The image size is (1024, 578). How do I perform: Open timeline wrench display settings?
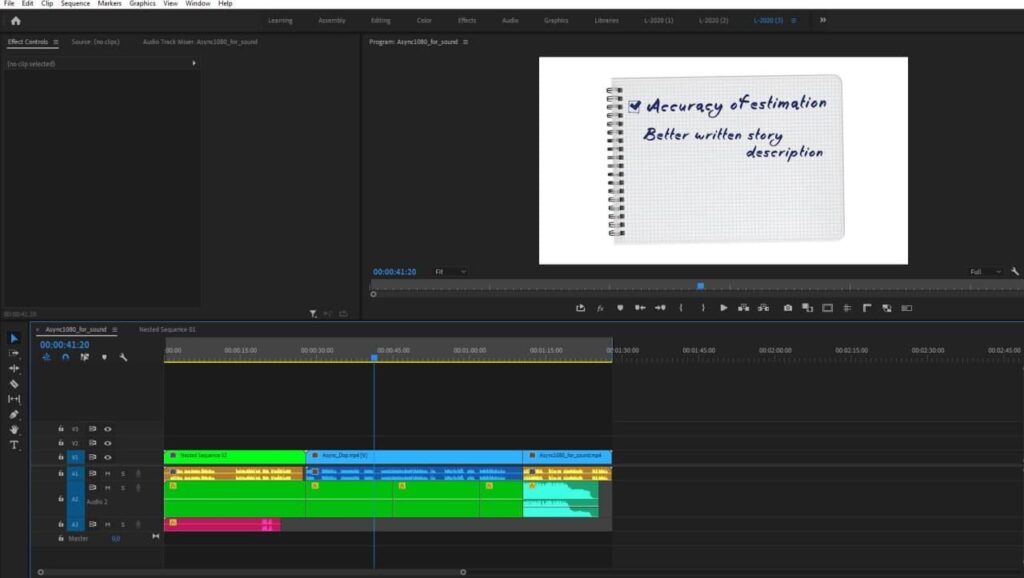[123, 357]
